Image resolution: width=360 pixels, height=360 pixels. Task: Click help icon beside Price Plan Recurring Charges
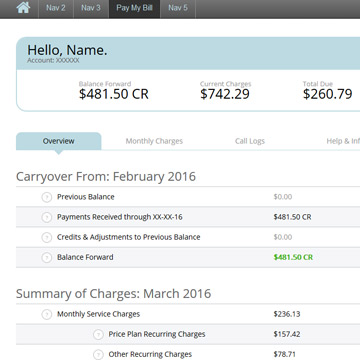(98, 334)
